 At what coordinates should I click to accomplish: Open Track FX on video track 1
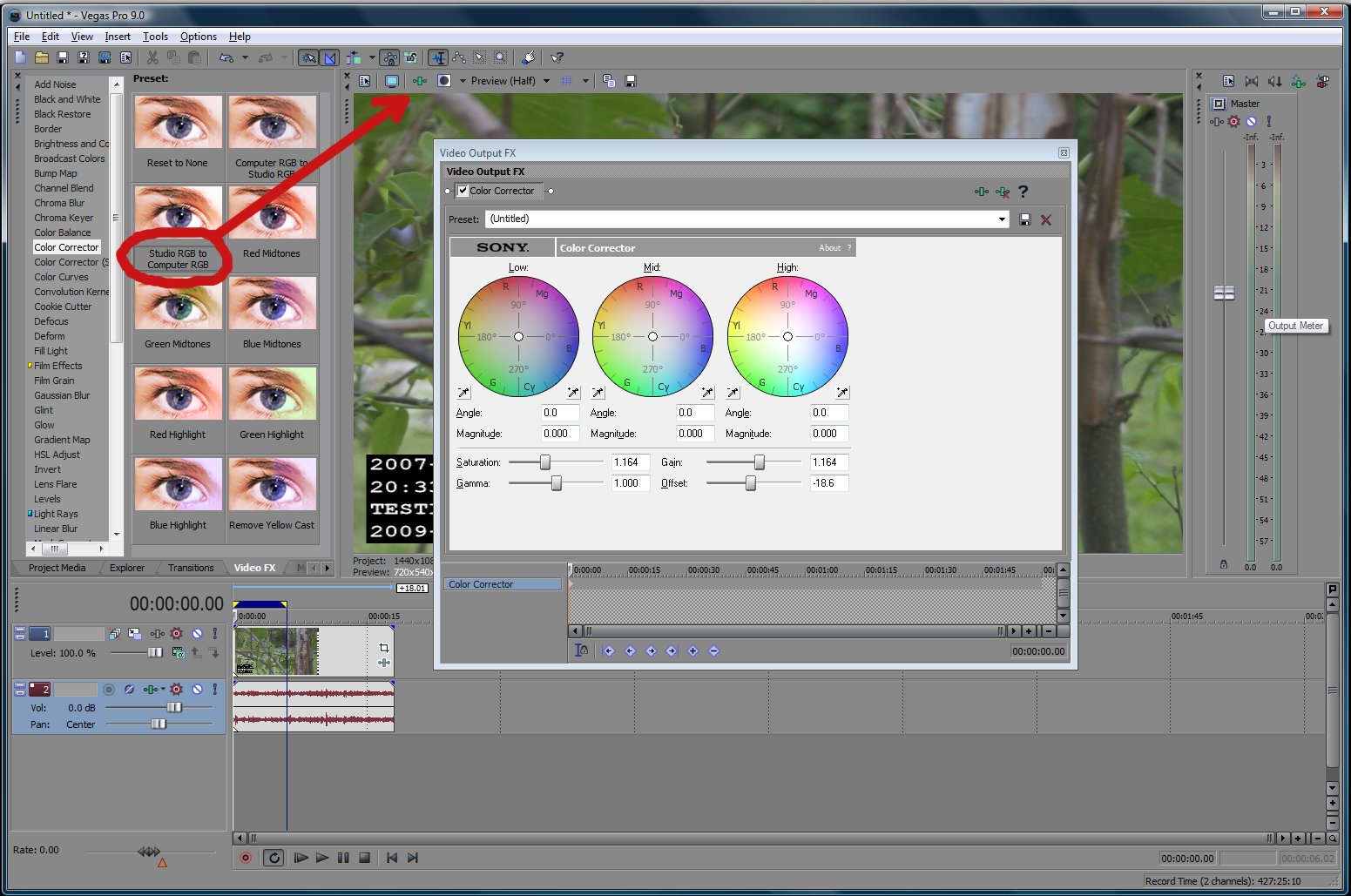tap(156, 634)
